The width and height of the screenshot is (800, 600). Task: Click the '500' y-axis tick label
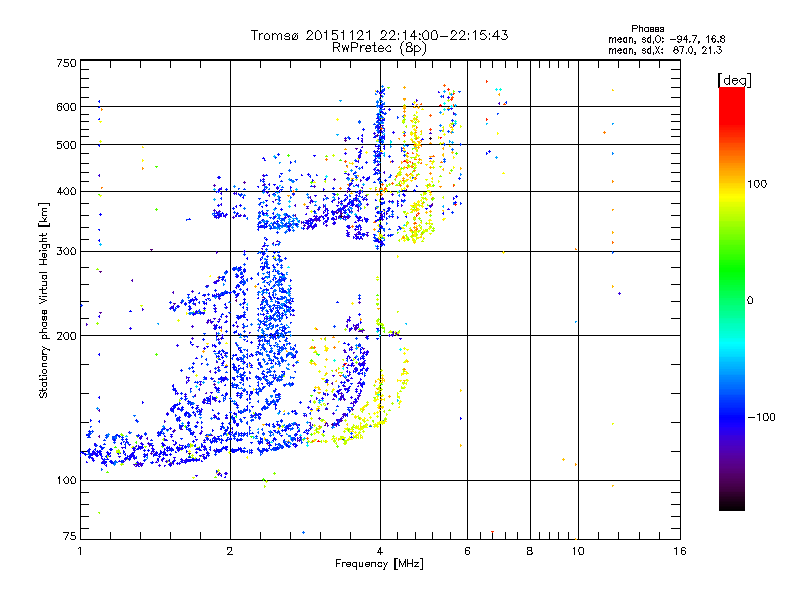pyautogui.click(x=67, y=145)
